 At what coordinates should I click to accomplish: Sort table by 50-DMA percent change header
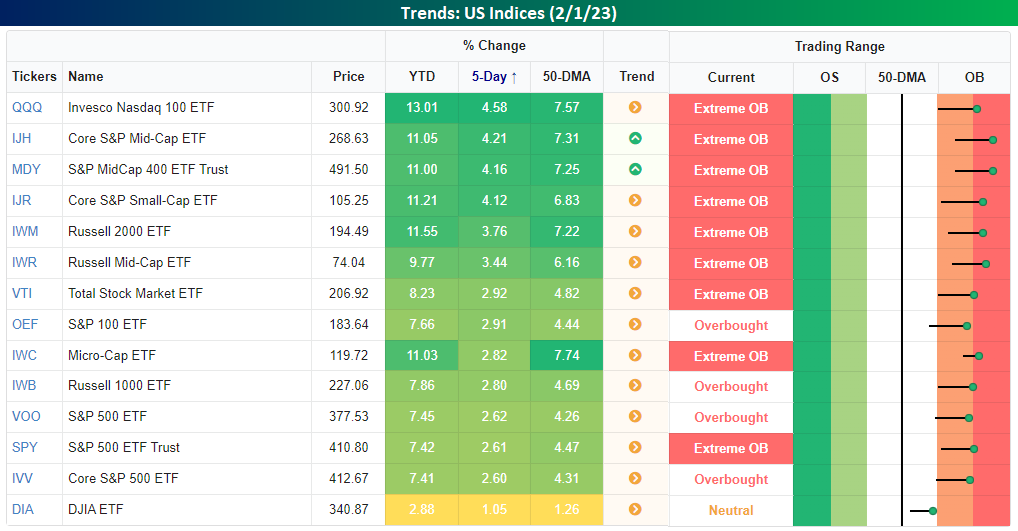pyautogui.click(x=566, y=76)
